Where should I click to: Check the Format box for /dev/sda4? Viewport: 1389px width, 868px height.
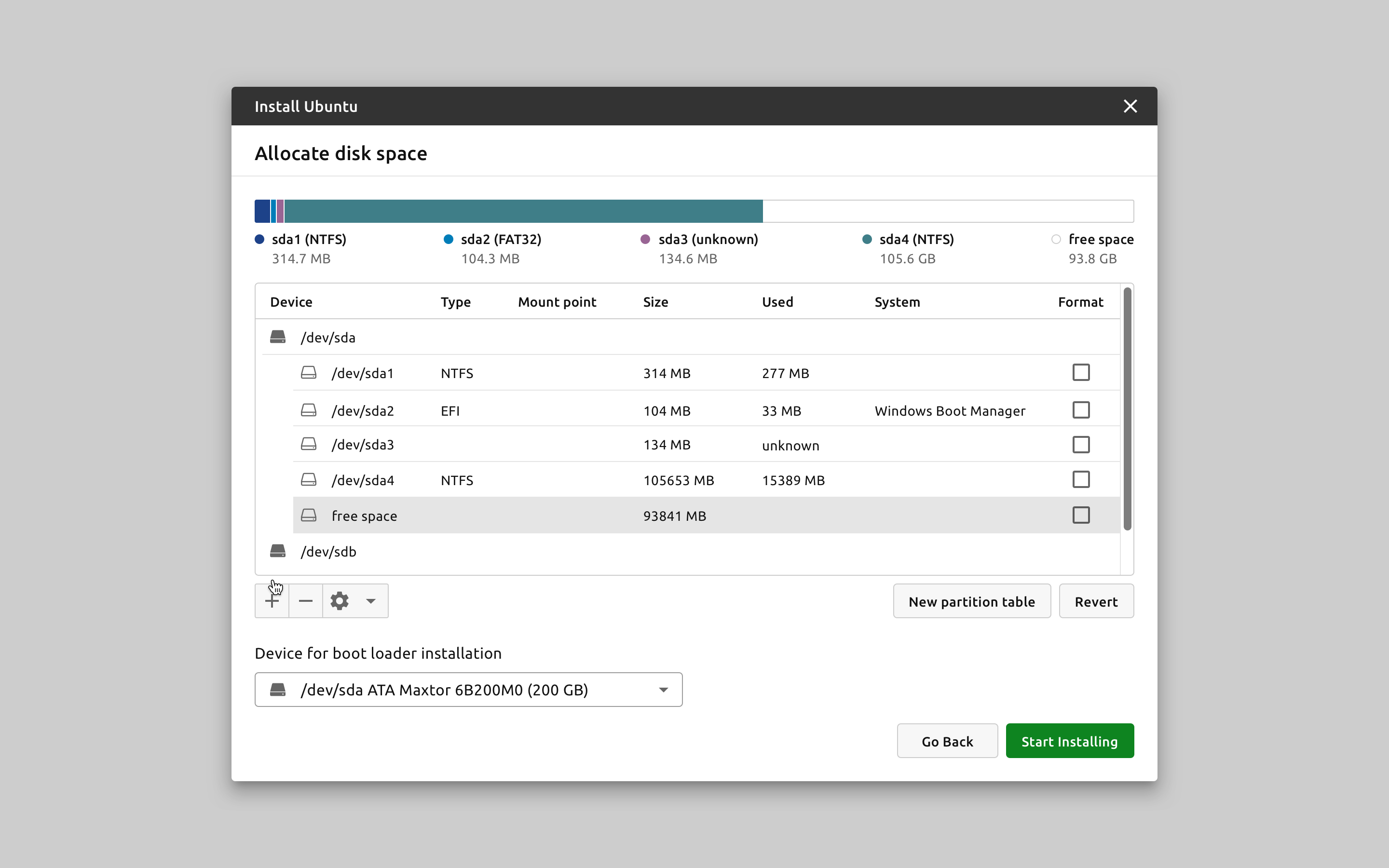pos(1081,479)
